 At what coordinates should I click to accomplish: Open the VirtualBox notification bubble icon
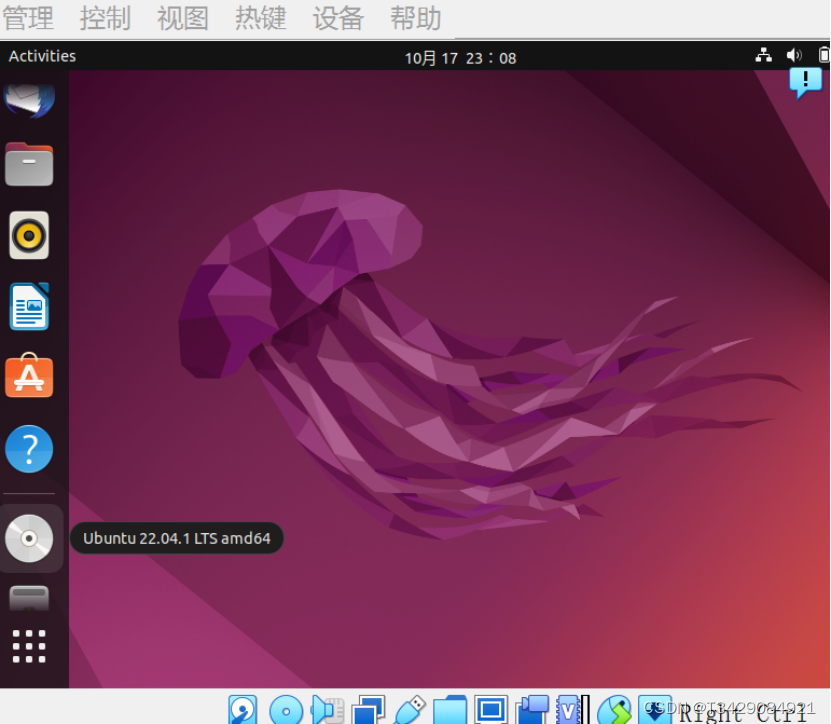click(805, 83)
